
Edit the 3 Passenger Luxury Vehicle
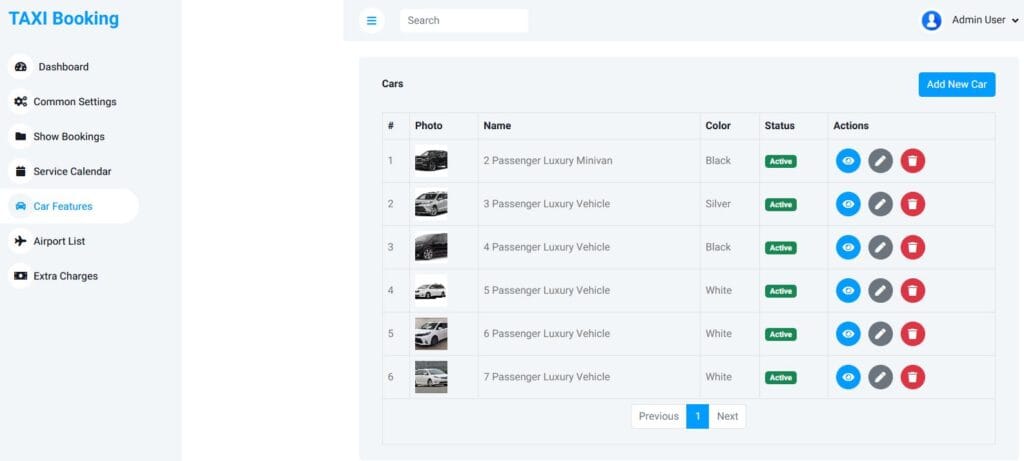(880, 204)
